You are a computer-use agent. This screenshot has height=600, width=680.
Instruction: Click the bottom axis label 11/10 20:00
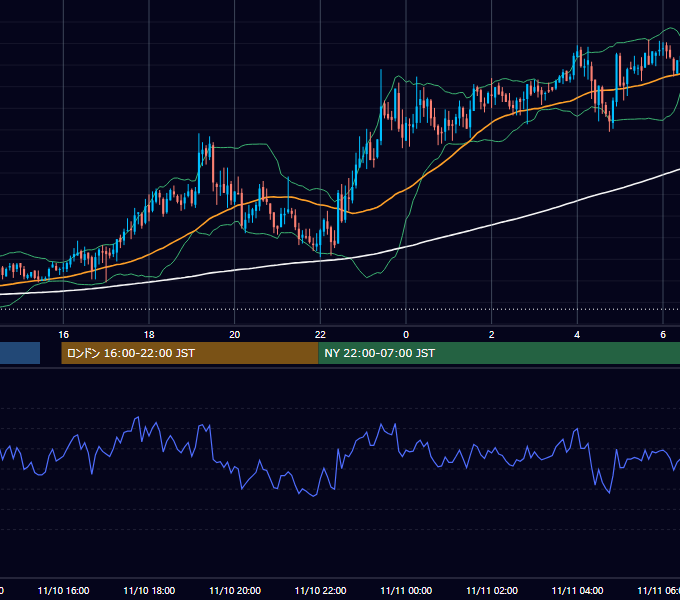[x=235, y=590]
